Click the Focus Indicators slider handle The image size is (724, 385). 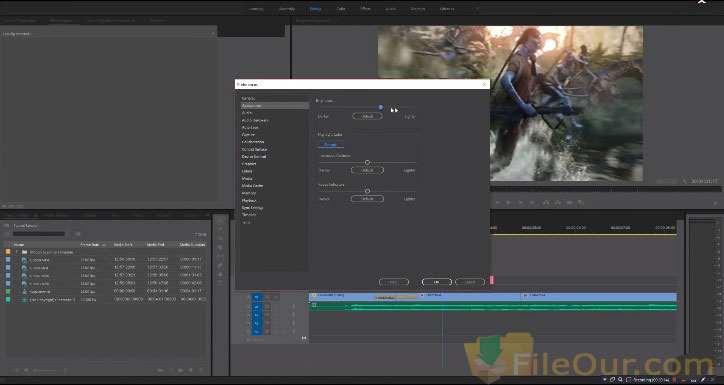pos(368,191)
